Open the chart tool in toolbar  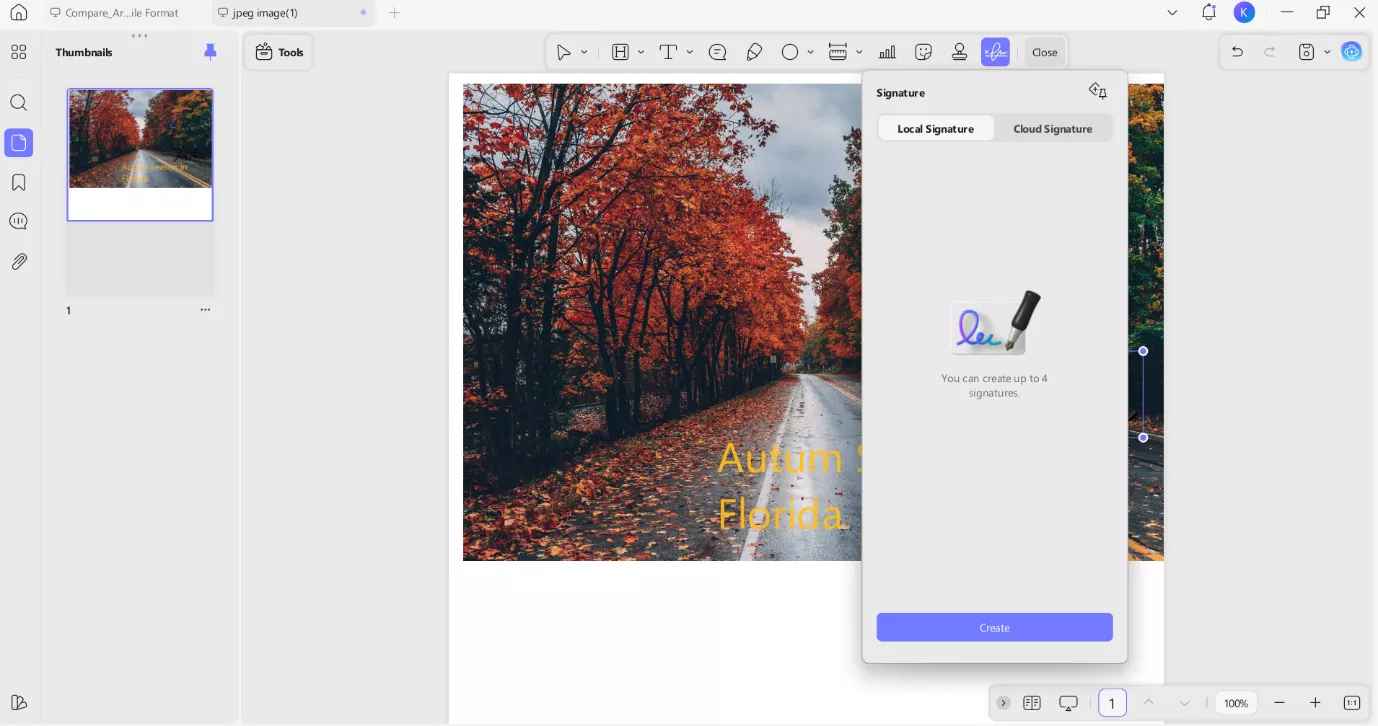[x=887, y=52]
